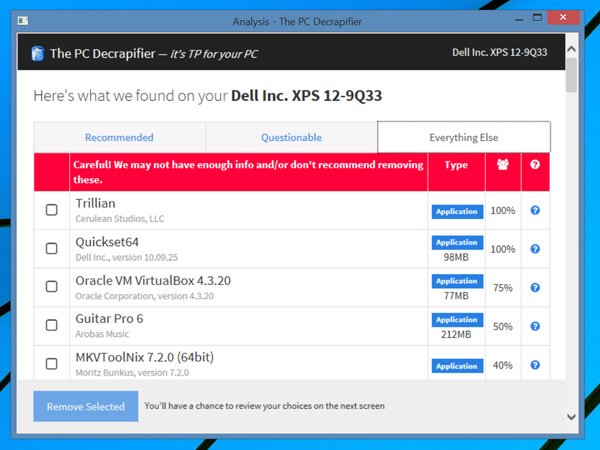Click the Oracle VM VirtualBox 4.3.20 title
This screenshot has width=600, height=450.
[x=153, y=280]
